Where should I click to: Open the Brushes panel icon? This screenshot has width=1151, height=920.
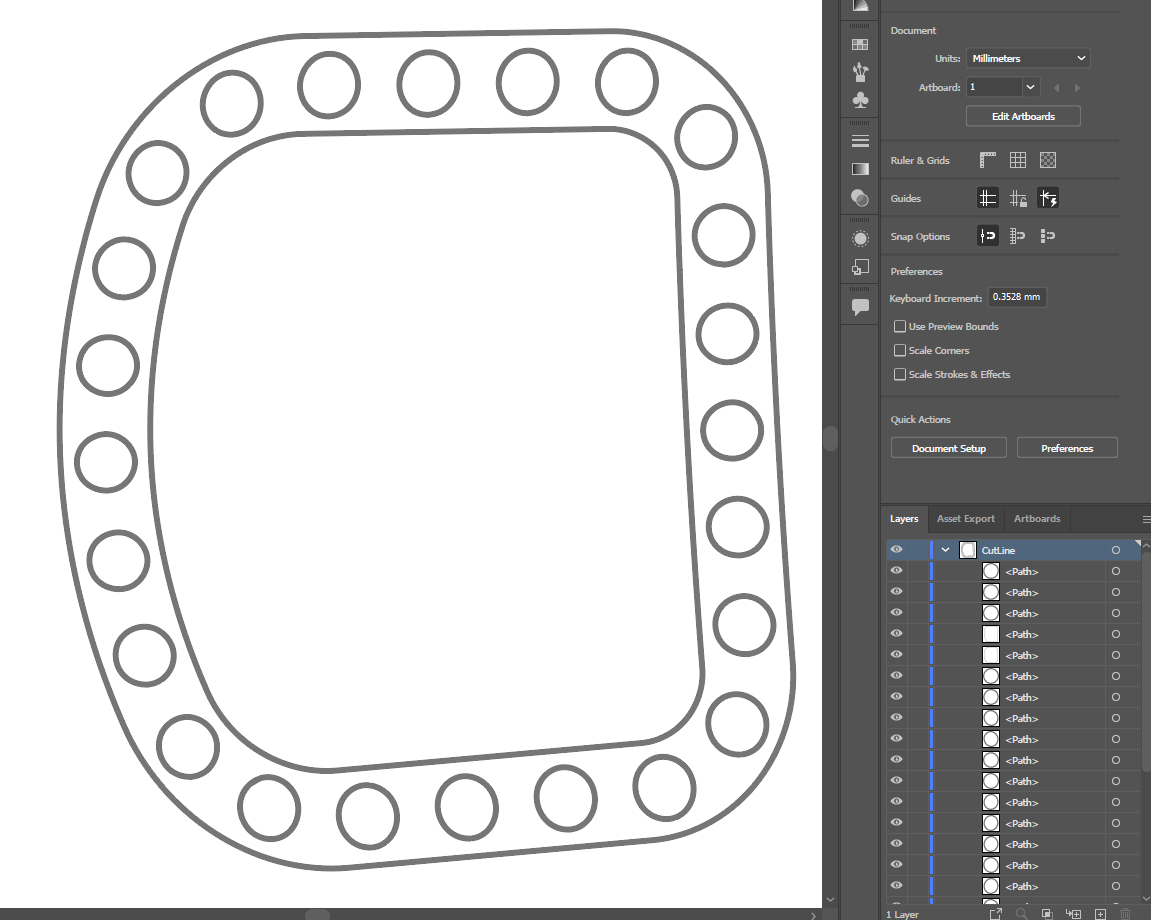pyautogui.click(x=860, y=72)
